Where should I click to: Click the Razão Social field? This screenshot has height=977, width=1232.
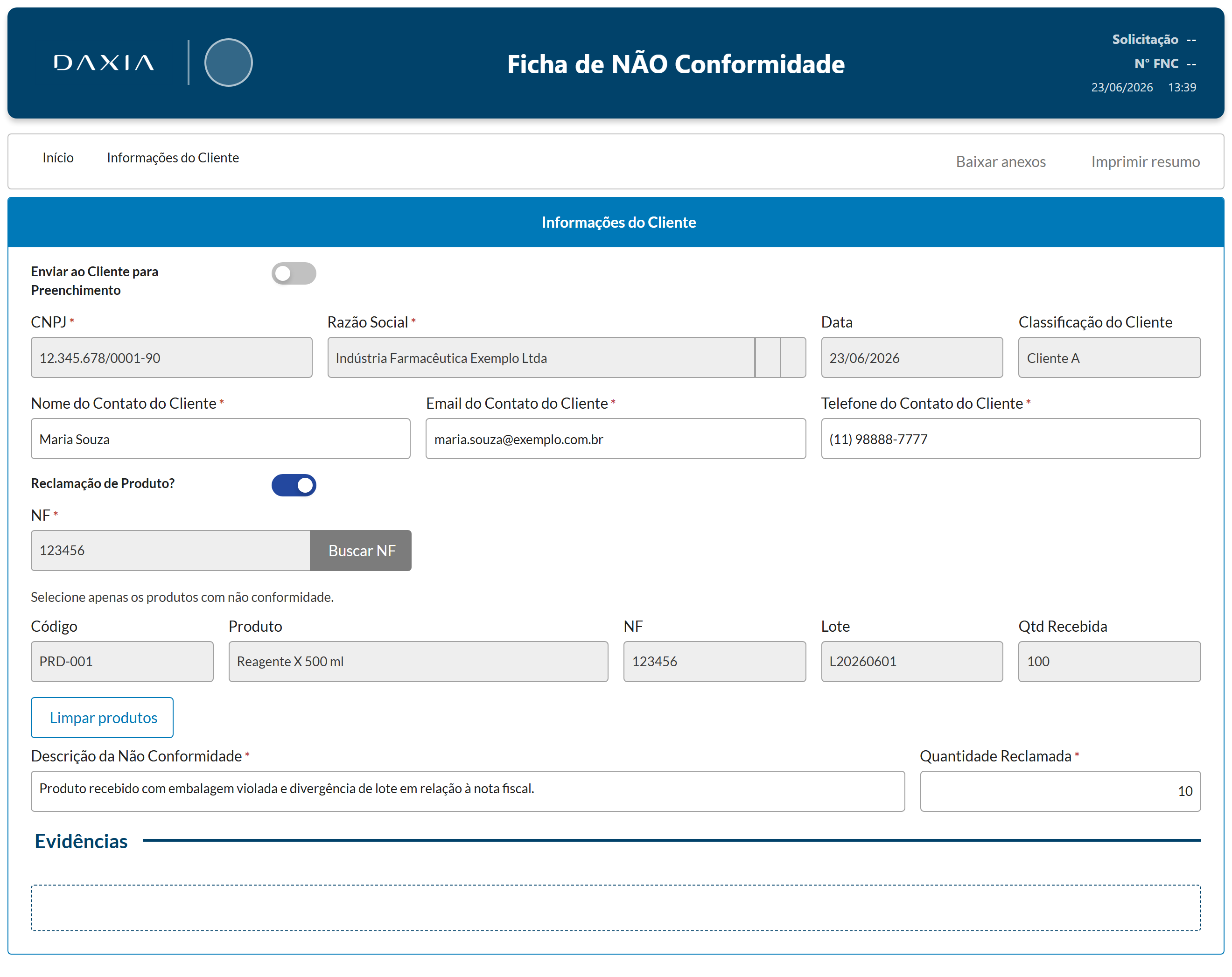coord(566,357)
